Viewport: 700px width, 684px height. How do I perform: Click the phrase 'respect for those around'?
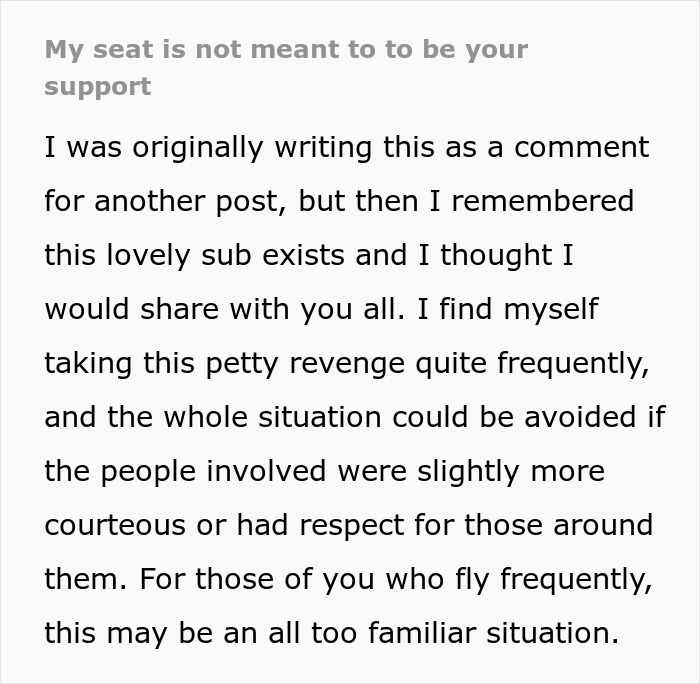click(476, 526)
